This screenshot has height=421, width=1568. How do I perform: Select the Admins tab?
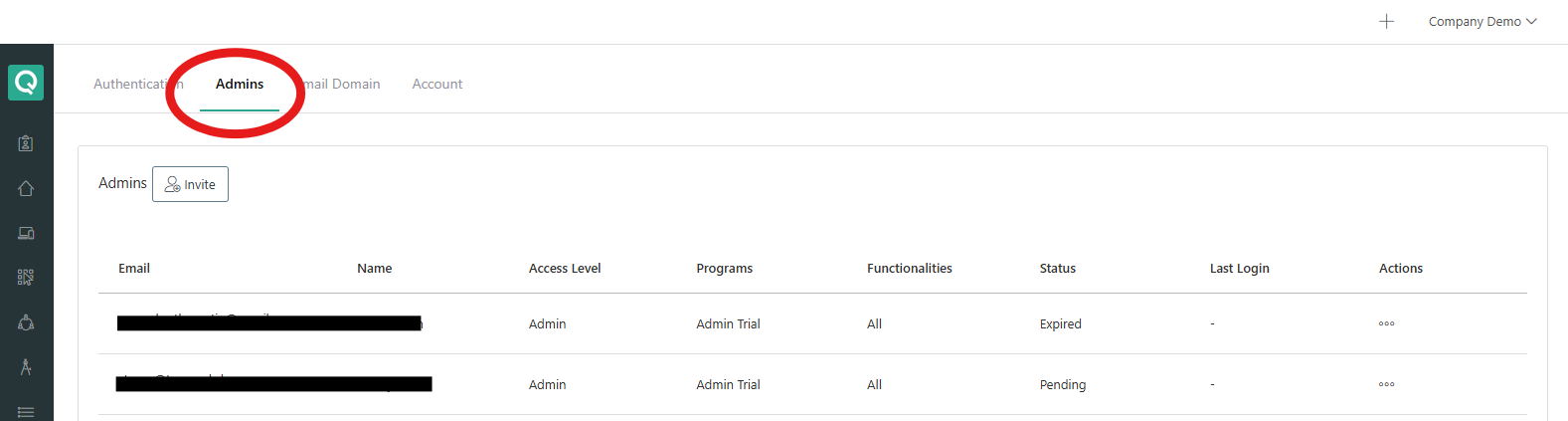point(240,84)
